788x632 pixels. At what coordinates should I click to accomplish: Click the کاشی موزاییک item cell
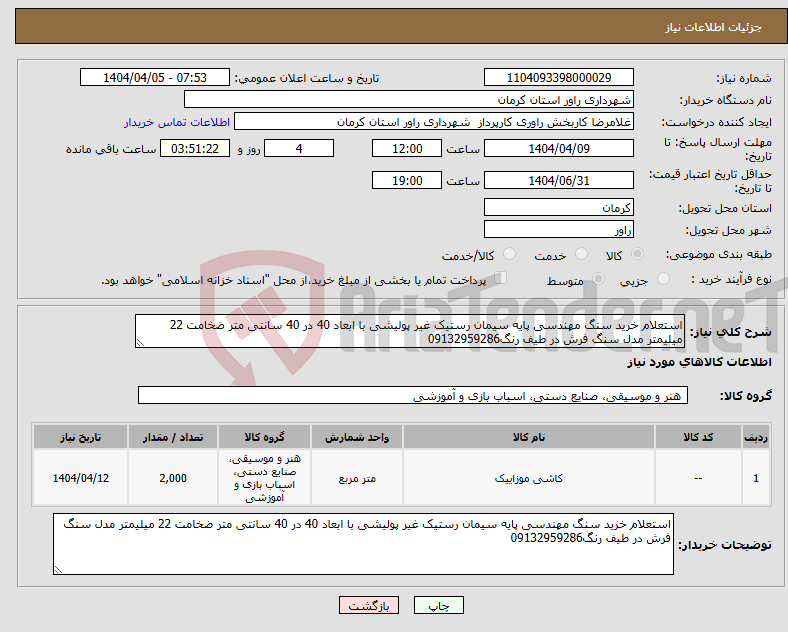tap(529, 478)
